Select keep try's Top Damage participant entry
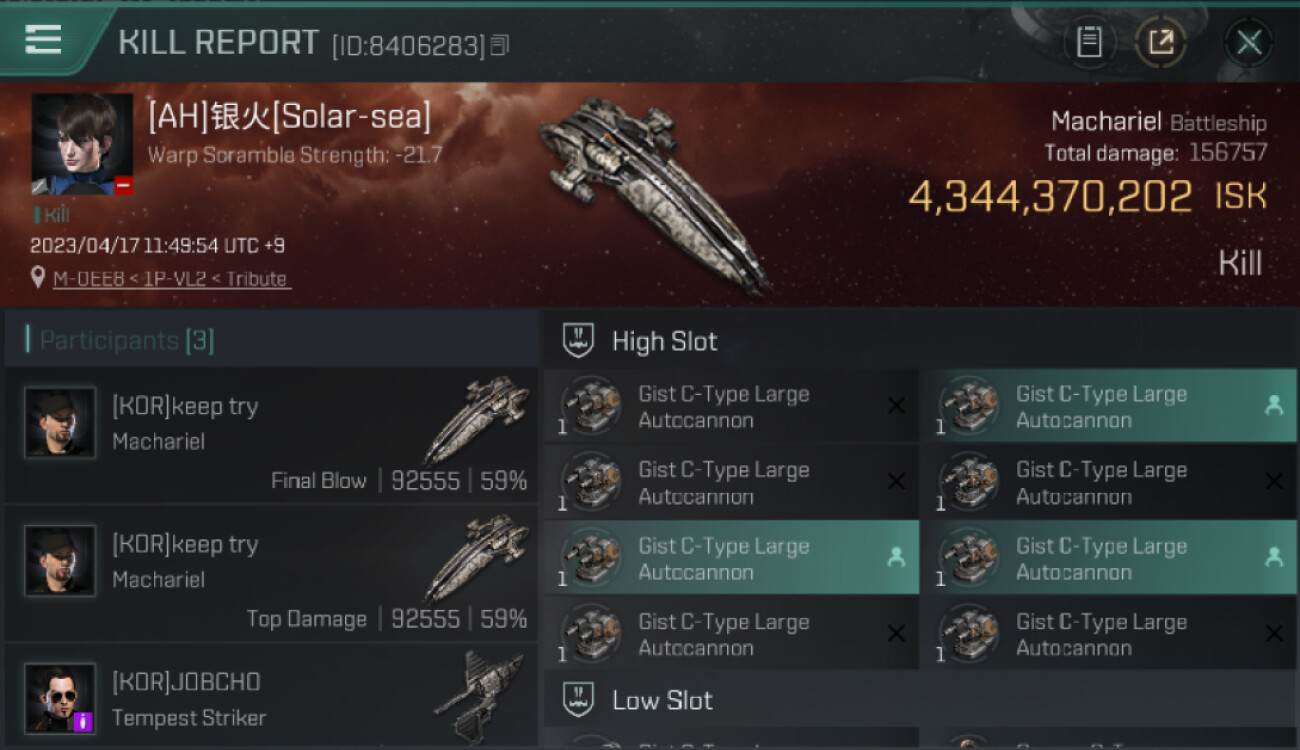The height and width of the screenshot is (750, 1300). click(x=271, y=574)
